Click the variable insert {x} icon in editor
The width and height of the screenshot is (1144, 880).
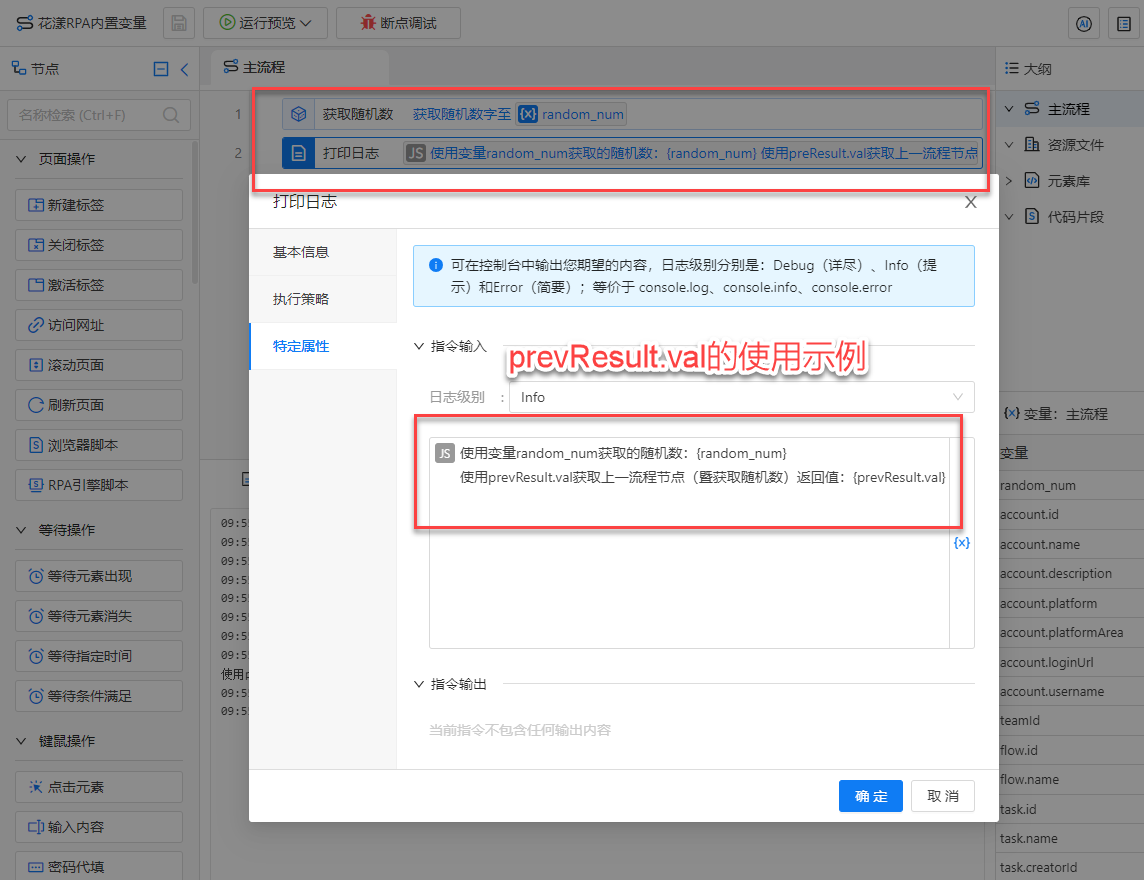[x=961, y=543]
